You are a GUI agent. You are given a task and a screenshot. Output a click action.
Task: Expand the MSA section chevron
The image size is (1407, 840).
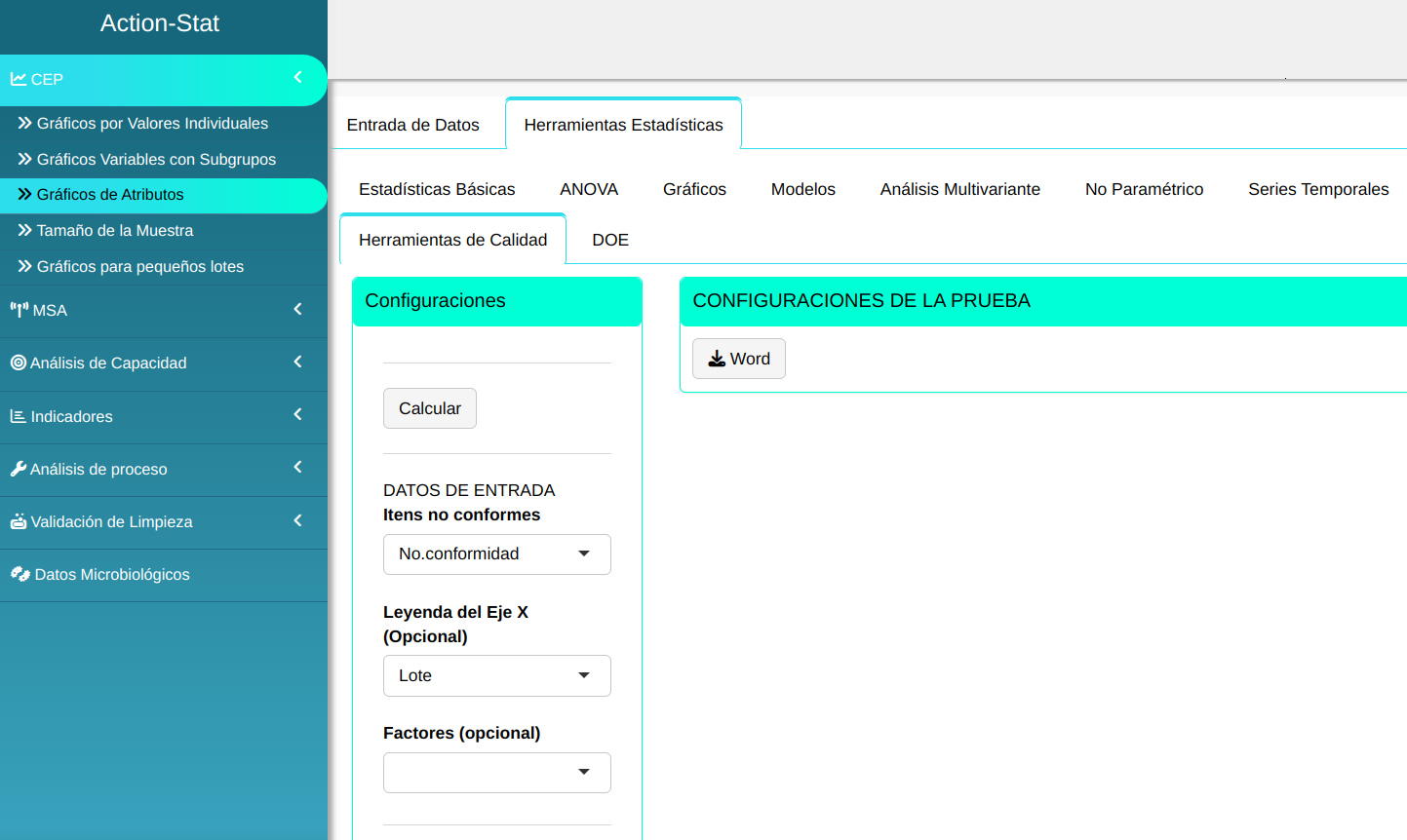298,309
